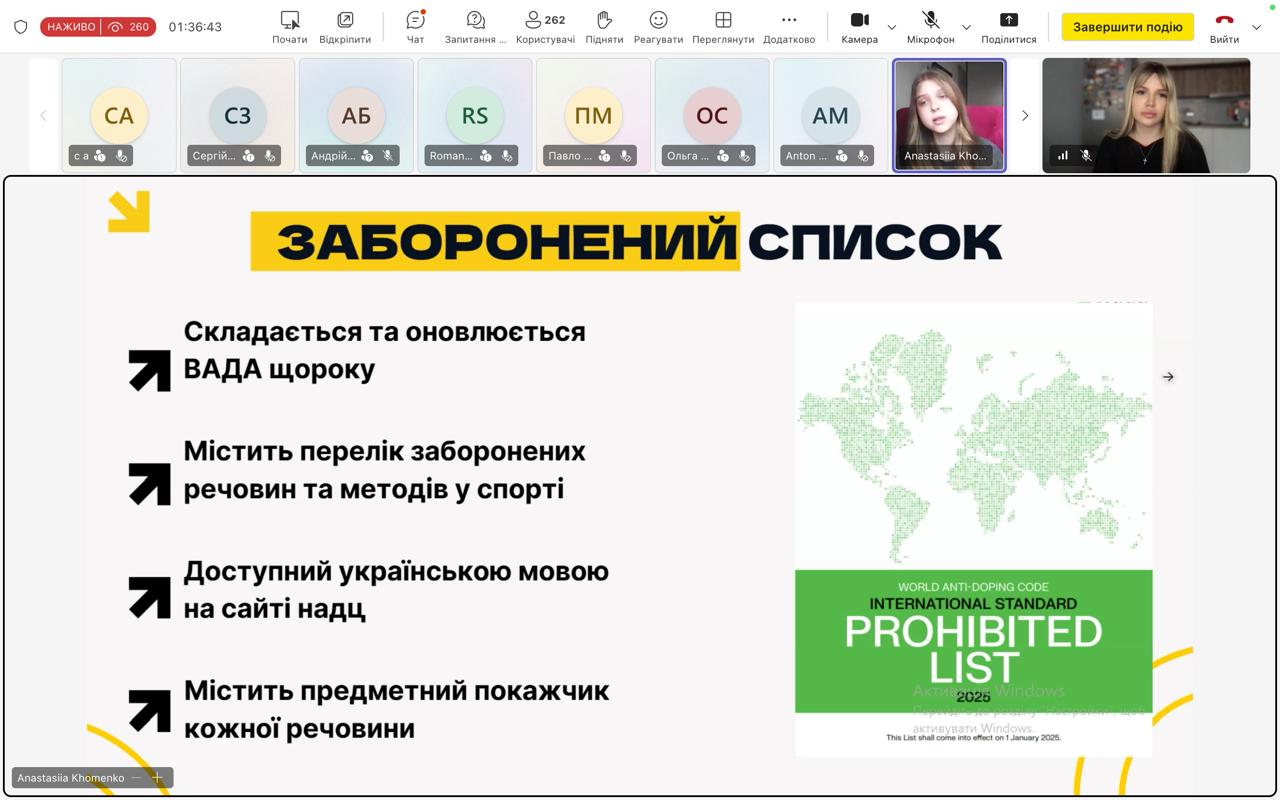
Task: Open the dropdown arrow beside Вийти
Action: (1257, 27)
